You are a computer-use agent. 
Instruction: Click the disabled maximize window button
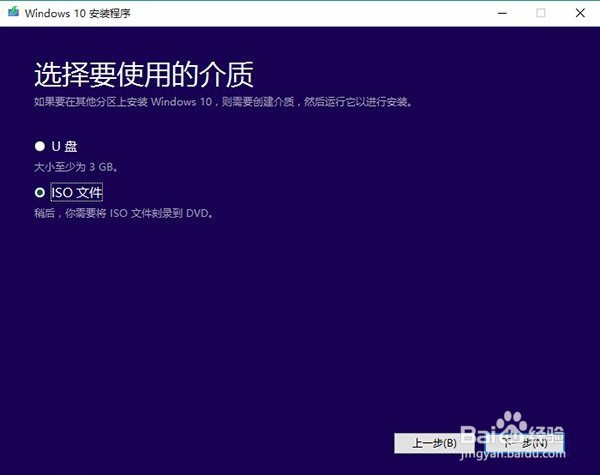(x=541, y=13)
